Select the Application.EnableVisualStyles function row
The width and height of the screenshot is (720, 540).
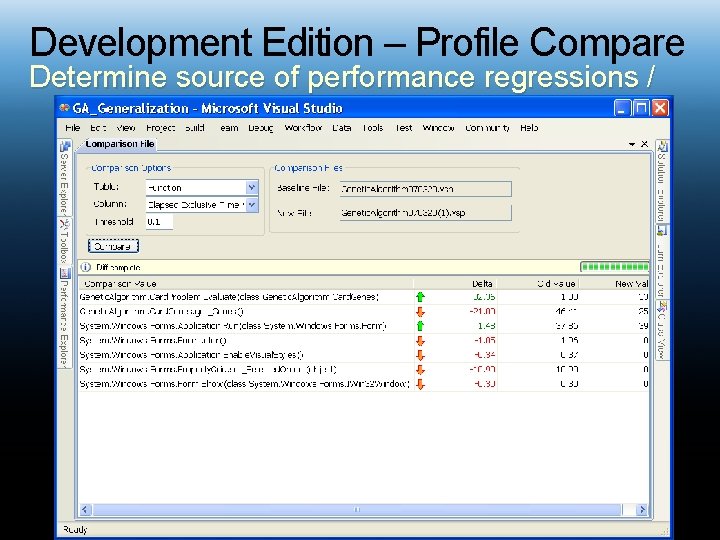364,355
